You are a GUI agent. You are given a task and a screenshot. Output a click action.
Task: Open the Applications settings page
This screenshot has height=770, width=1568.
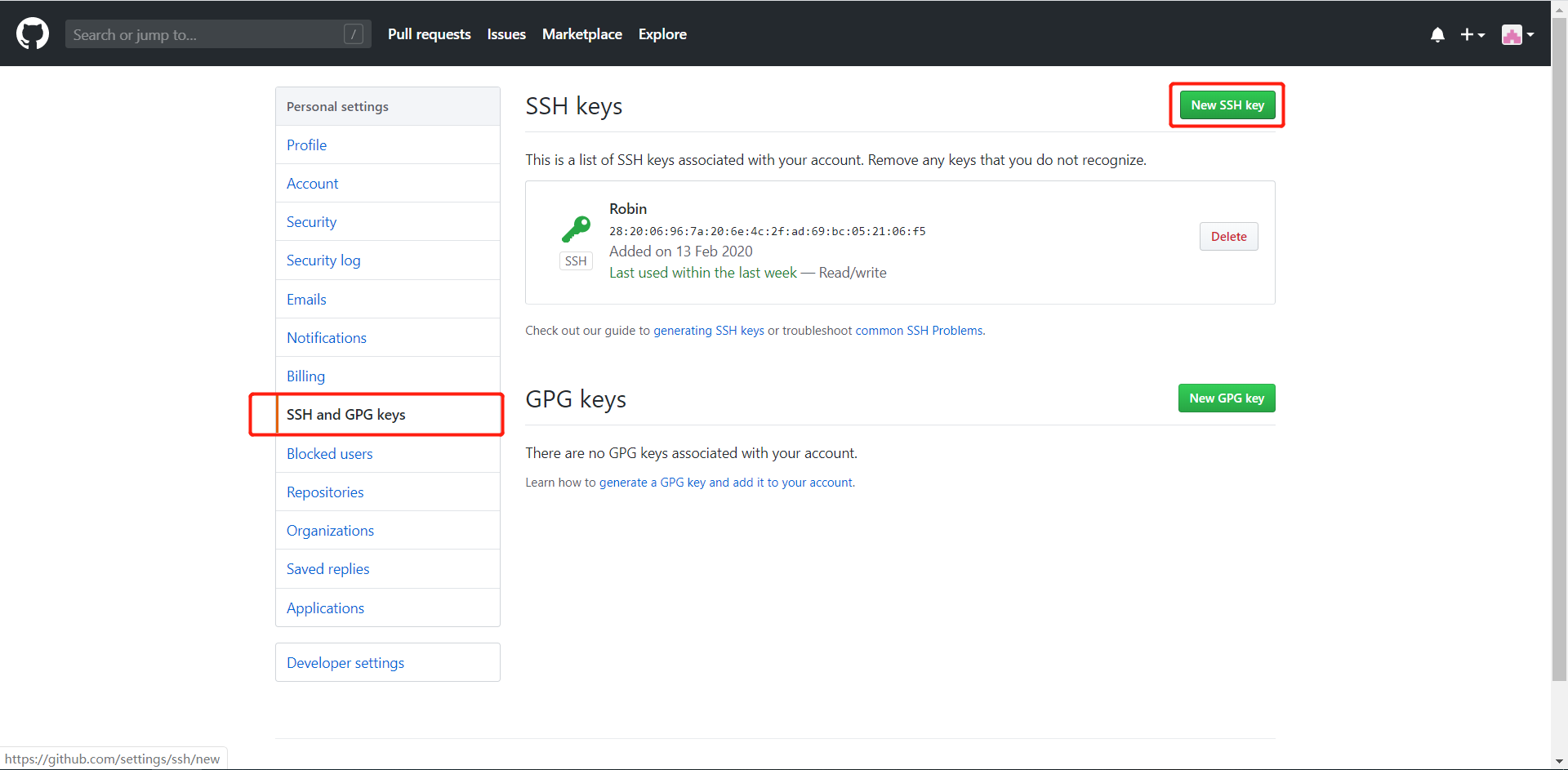click(388, 608)
